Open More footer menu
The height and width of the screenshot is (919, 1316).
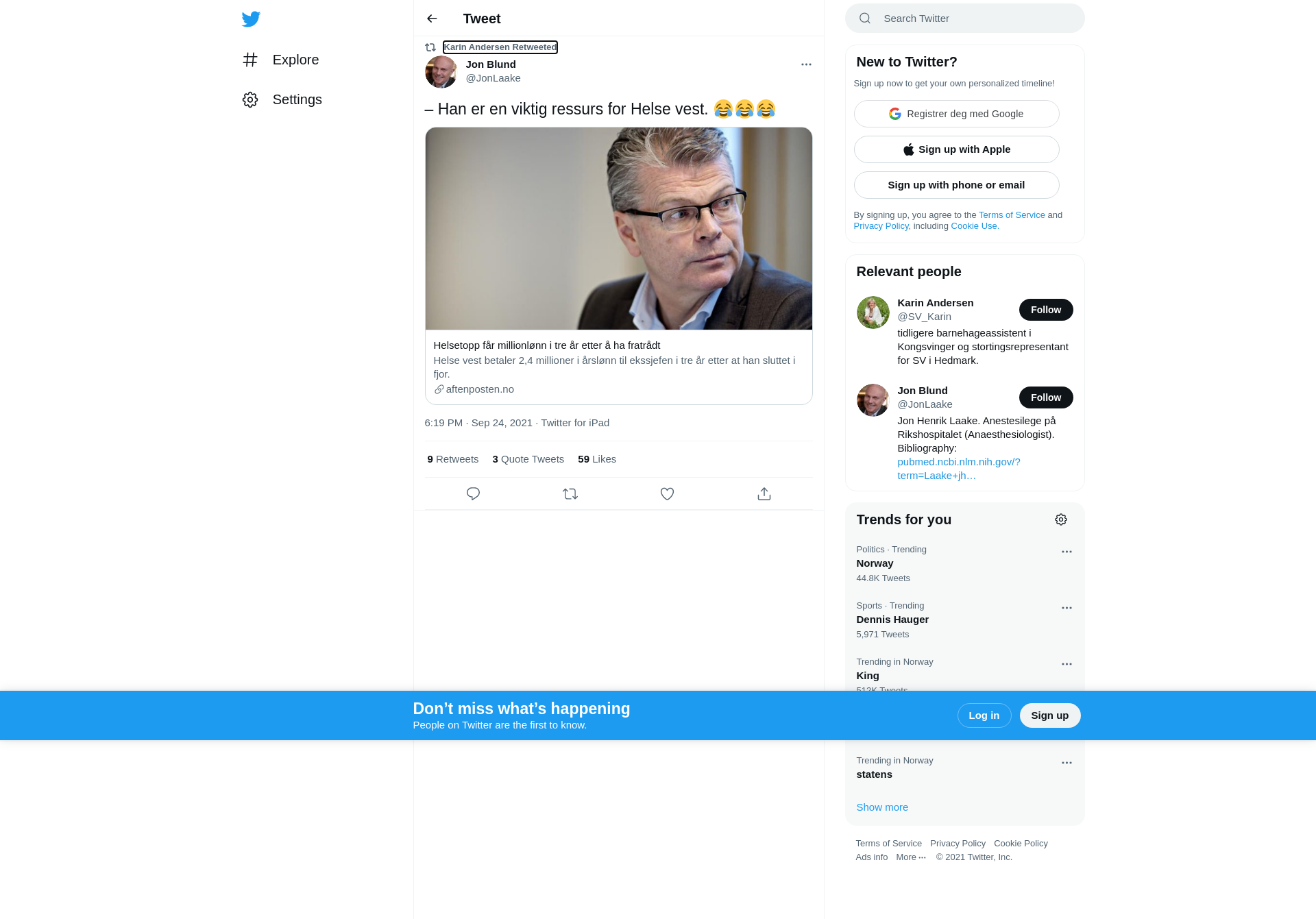(911, 857)
